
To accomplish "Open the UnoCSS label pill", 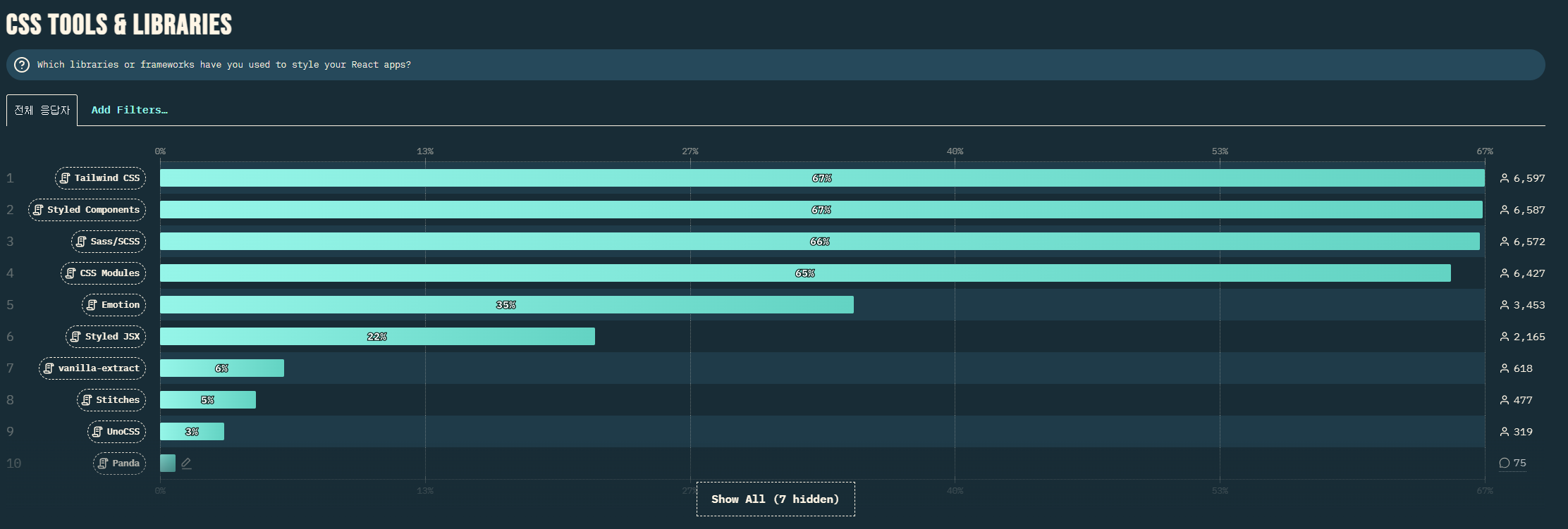I will pos(117,432).
